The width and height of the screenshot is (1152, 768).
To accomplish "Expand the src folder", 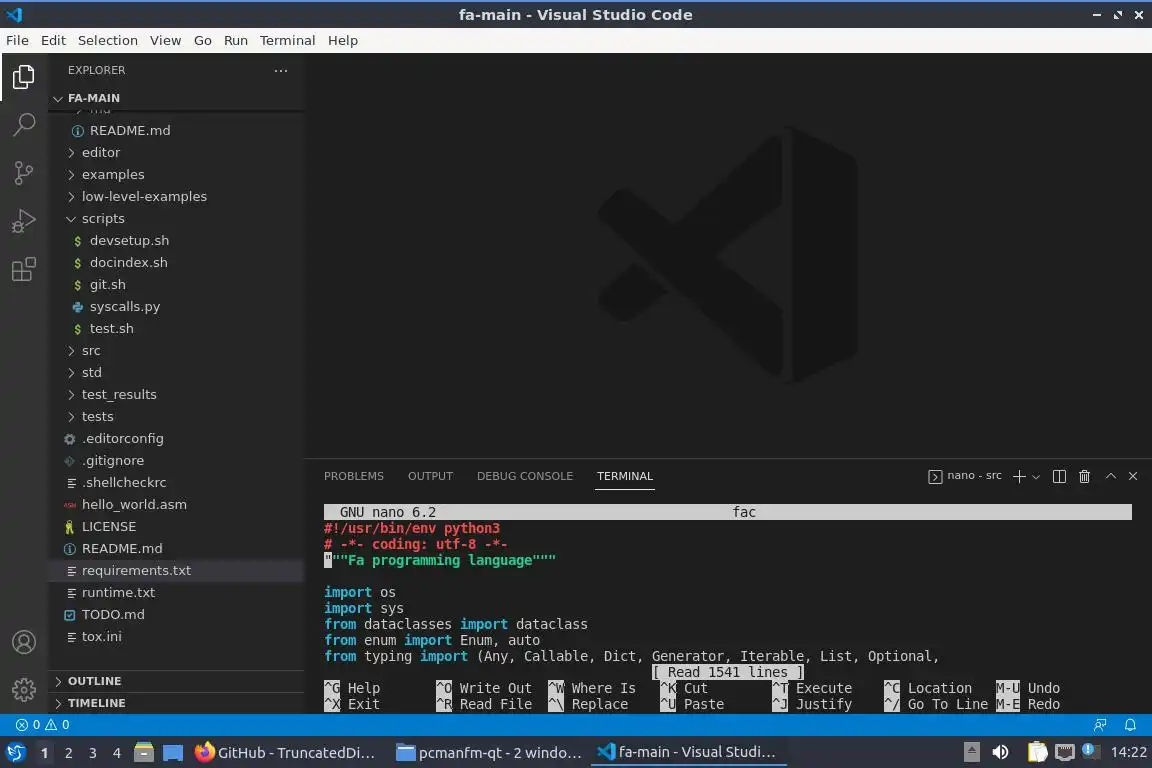I will coord(176,351).
